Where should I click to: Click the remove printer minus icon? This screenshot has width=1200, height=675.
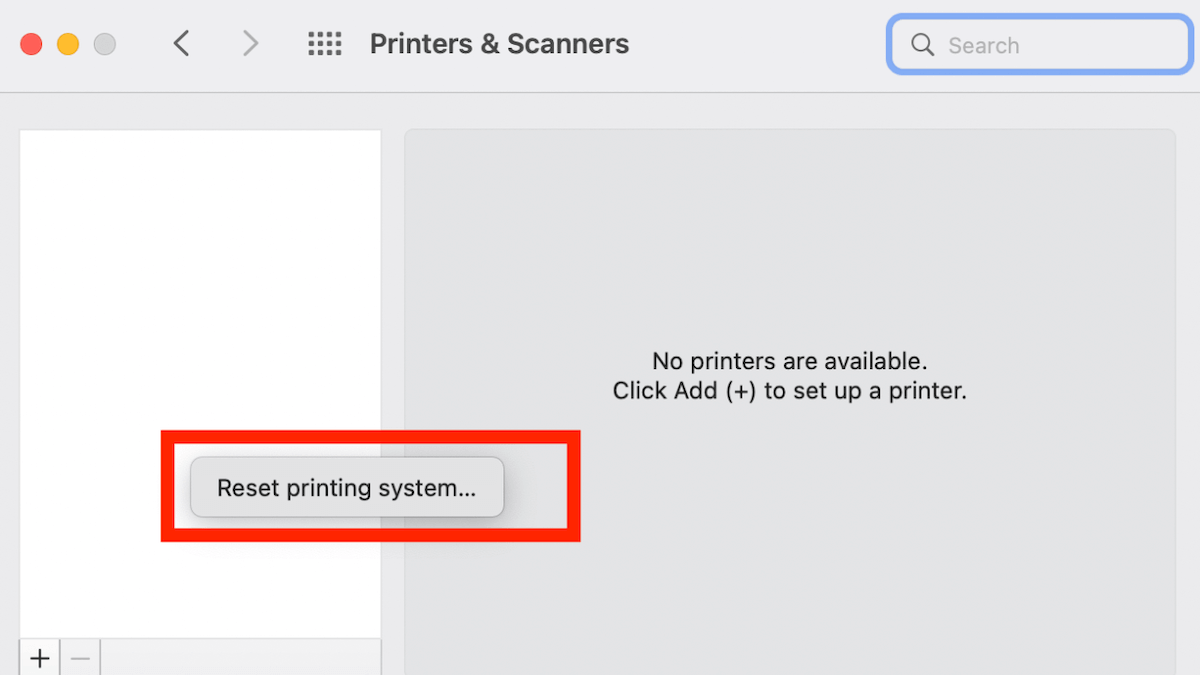click(80, 657)
